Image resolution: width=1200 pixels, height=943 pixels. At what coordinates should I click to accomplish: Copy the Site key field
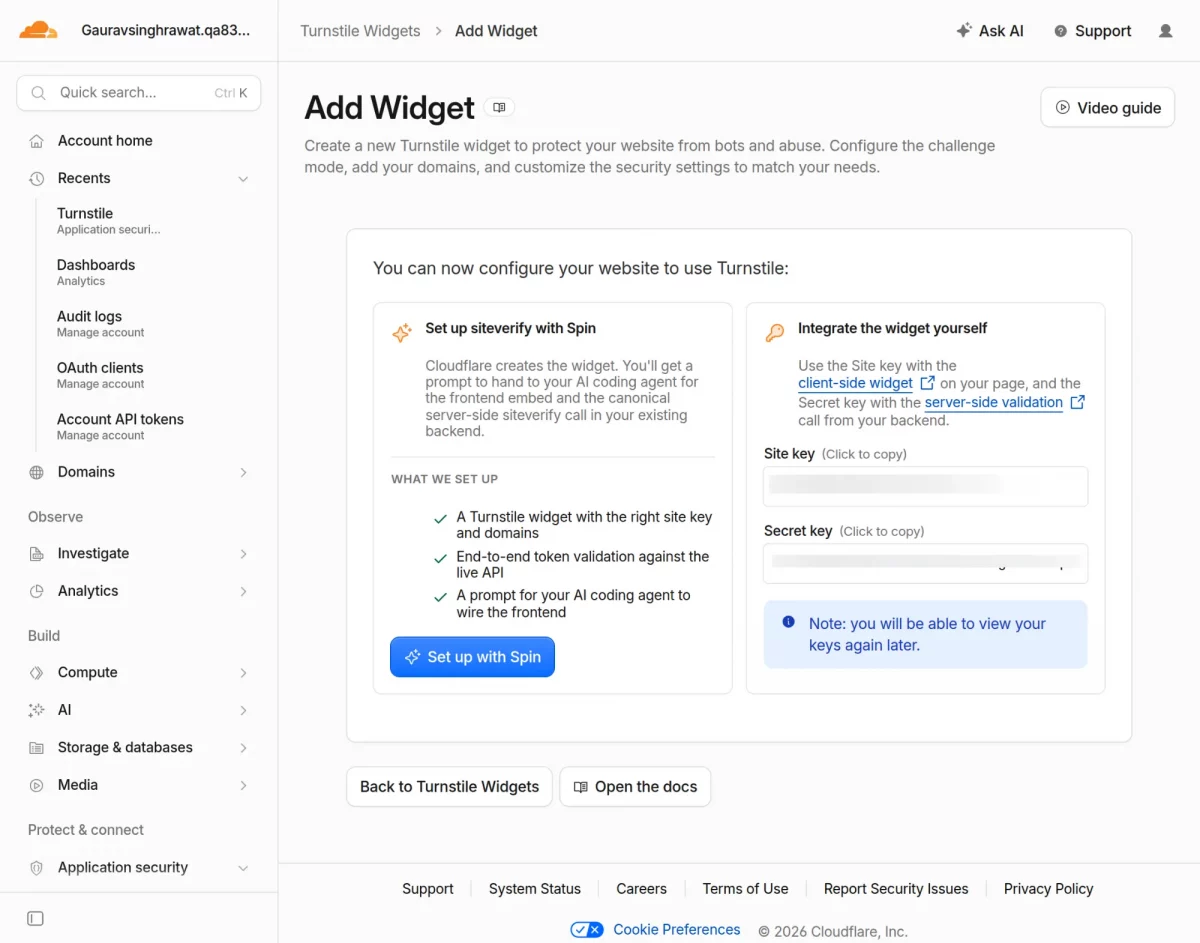pos(925,487)
